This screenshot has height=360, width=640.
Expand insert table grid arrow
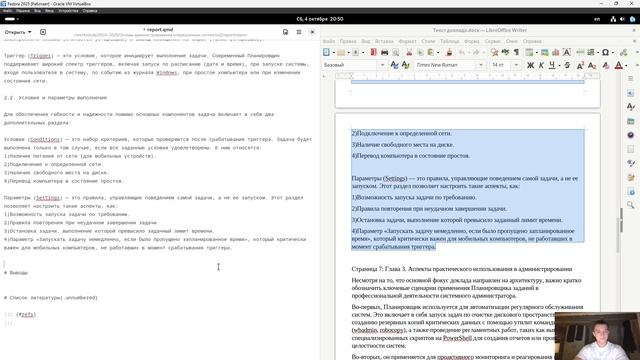coord(536,52)
